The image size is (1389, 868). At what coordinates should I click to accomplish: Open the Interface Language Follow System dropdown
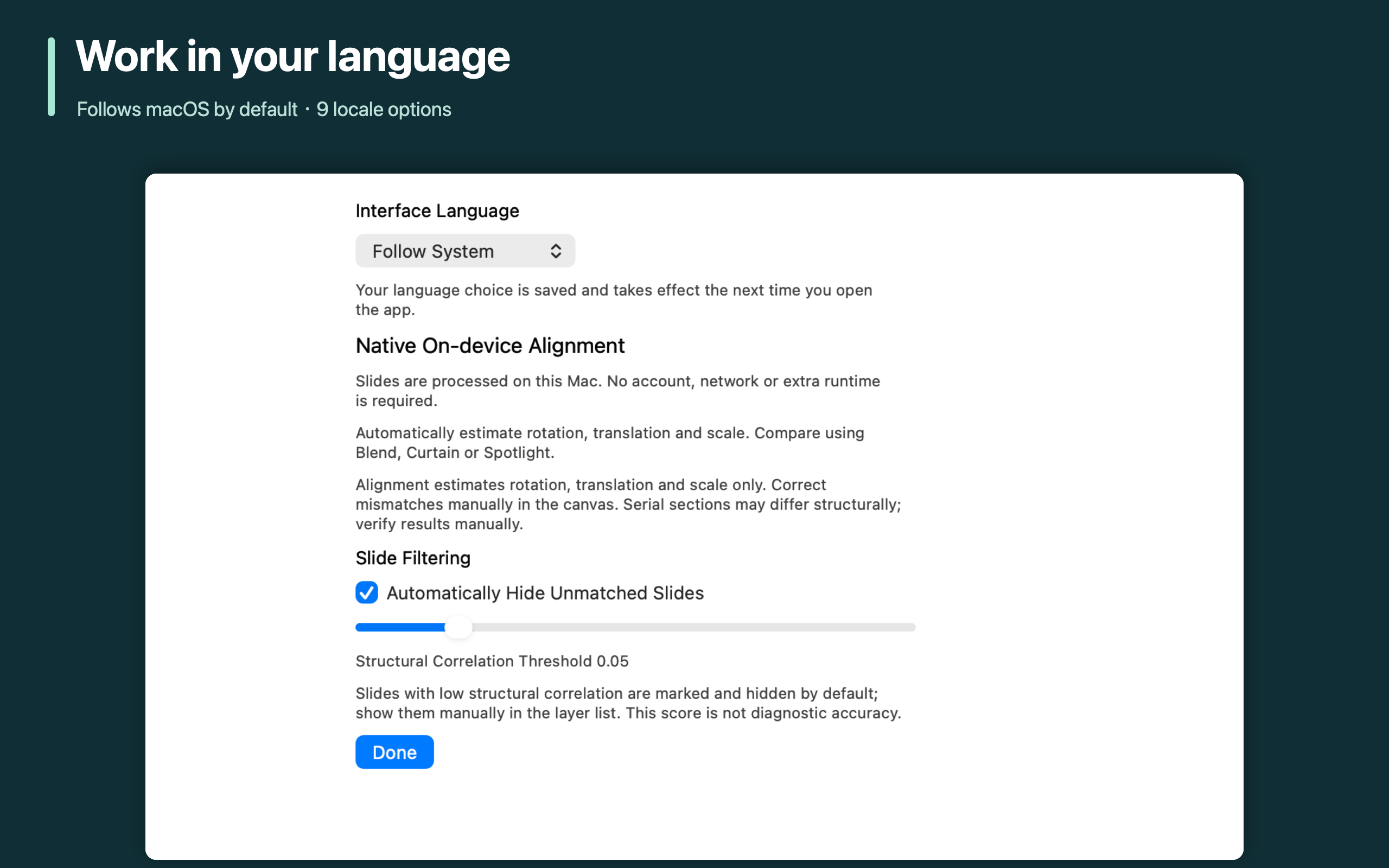tap(465, 251)
